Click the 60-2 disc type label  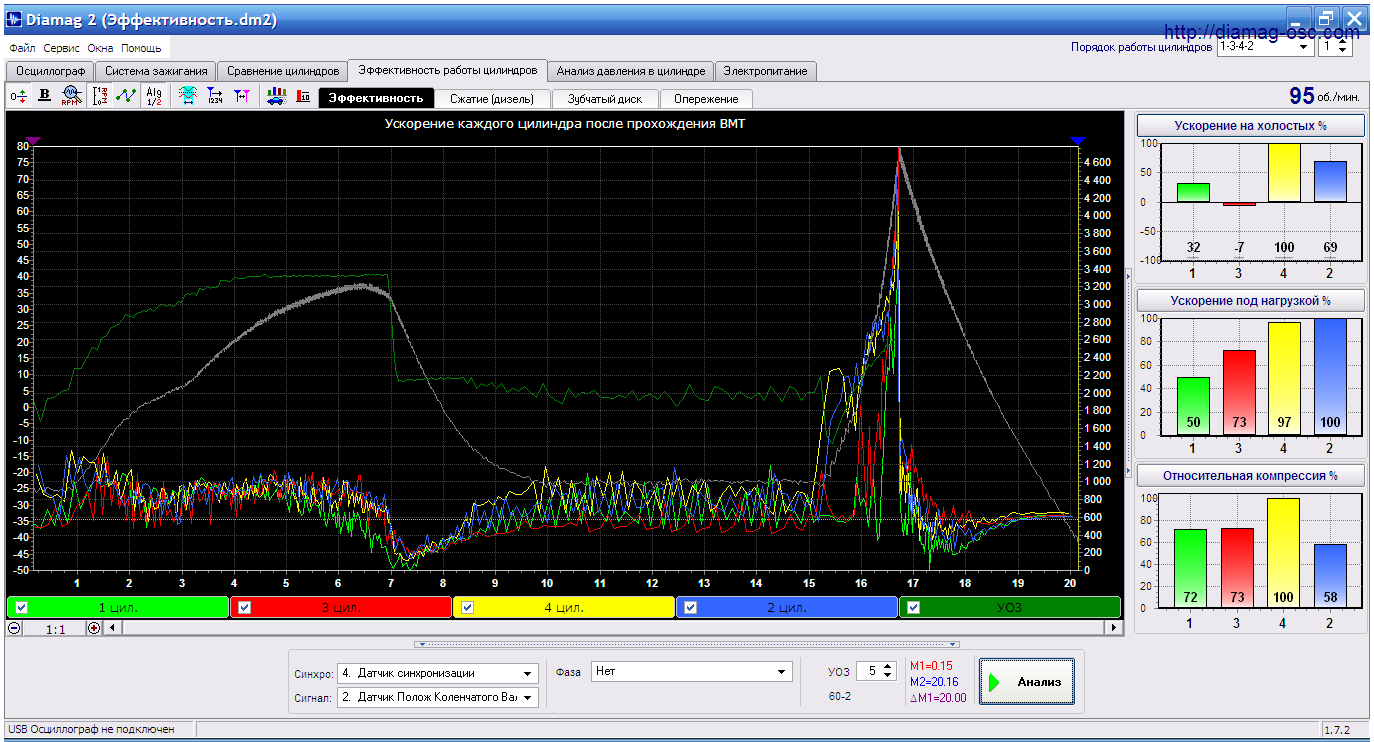coord(840,696)
